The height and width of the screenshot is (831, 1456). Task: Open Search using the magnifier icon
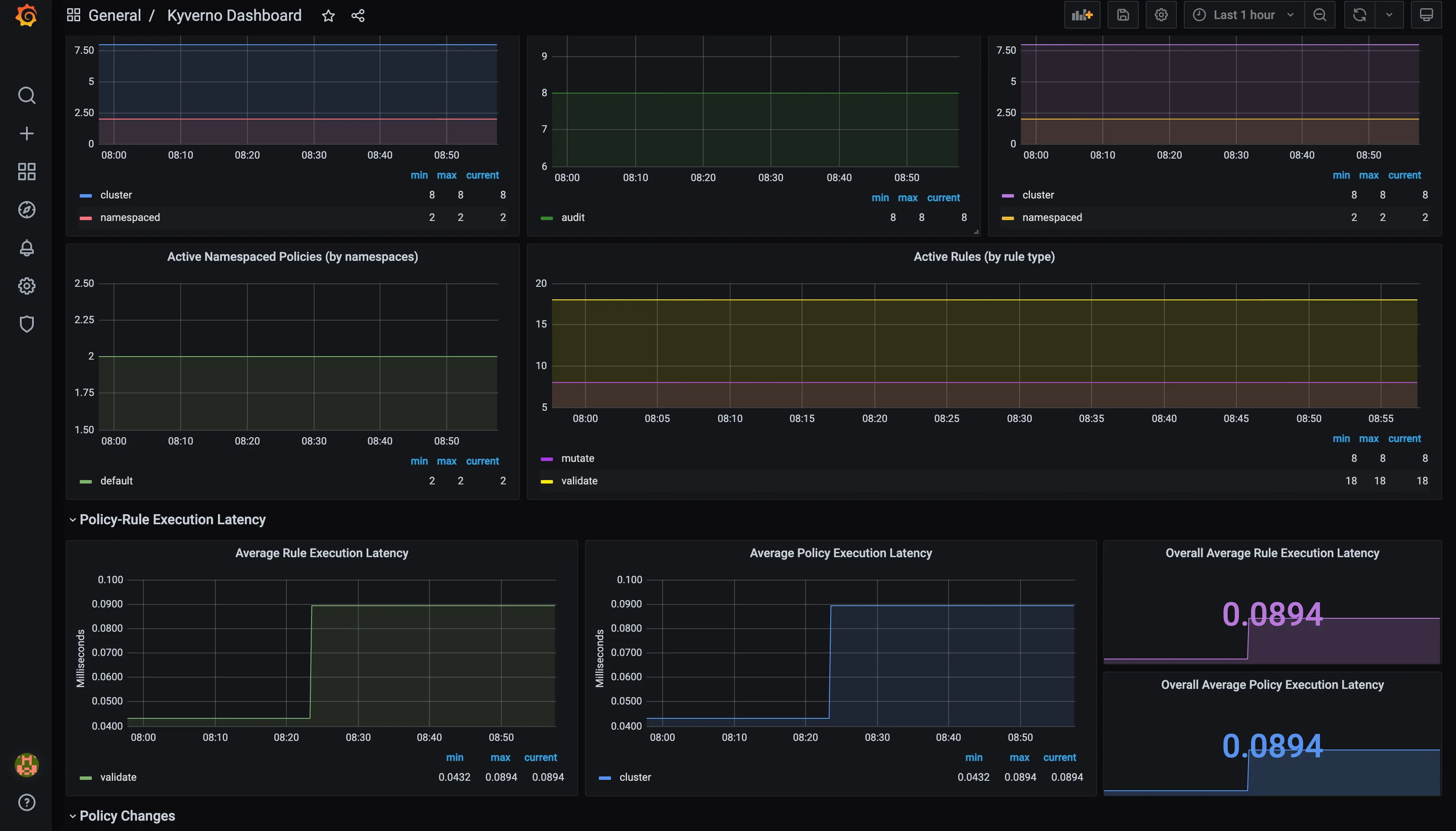point(26,95)
